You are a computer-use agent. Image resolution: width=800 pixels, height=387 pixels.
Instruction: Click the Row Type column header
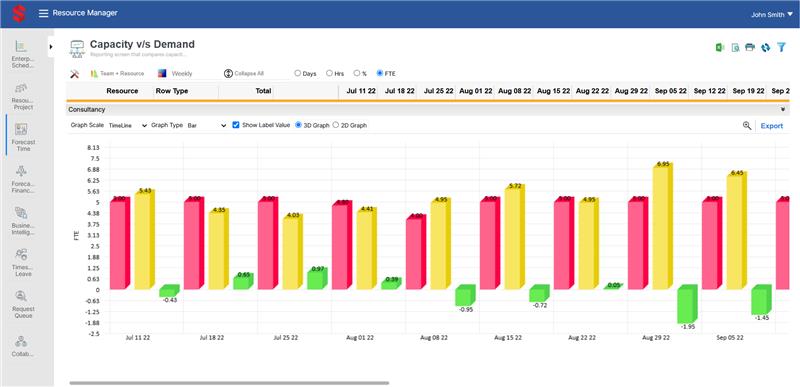click(171, 91)
